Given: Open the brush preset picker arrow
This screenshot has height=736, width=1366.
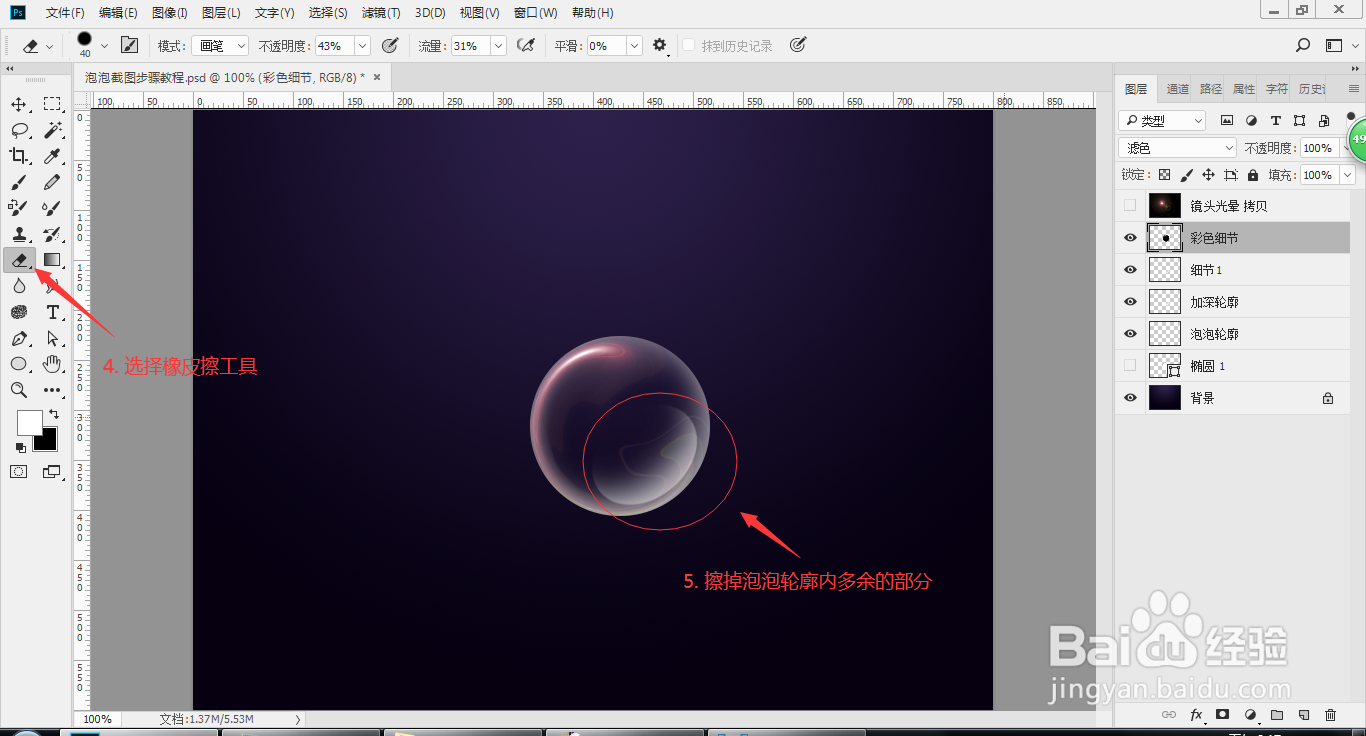Looking at the screenshot, I should [104, 46].
